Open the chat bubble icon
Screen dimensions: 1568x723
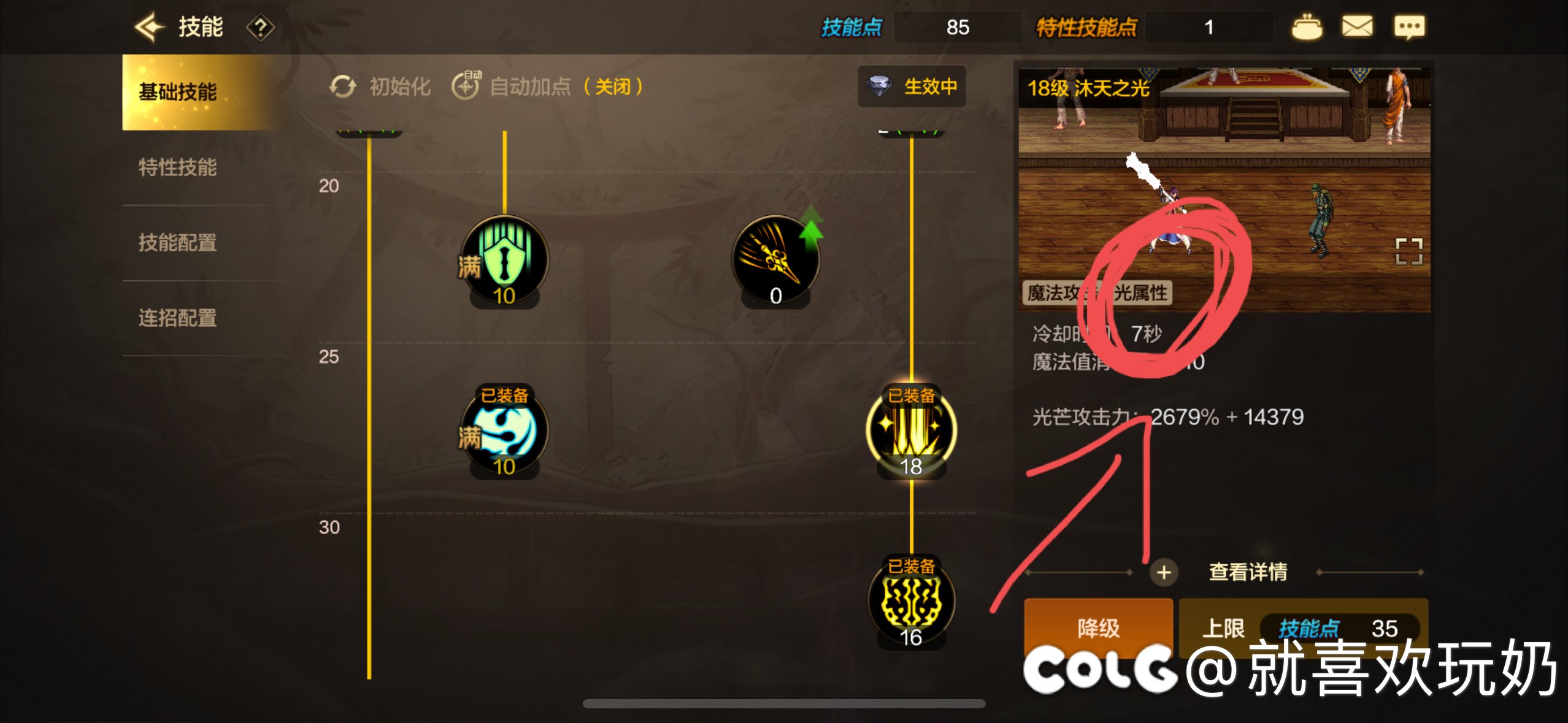[x=1409, y=27]
